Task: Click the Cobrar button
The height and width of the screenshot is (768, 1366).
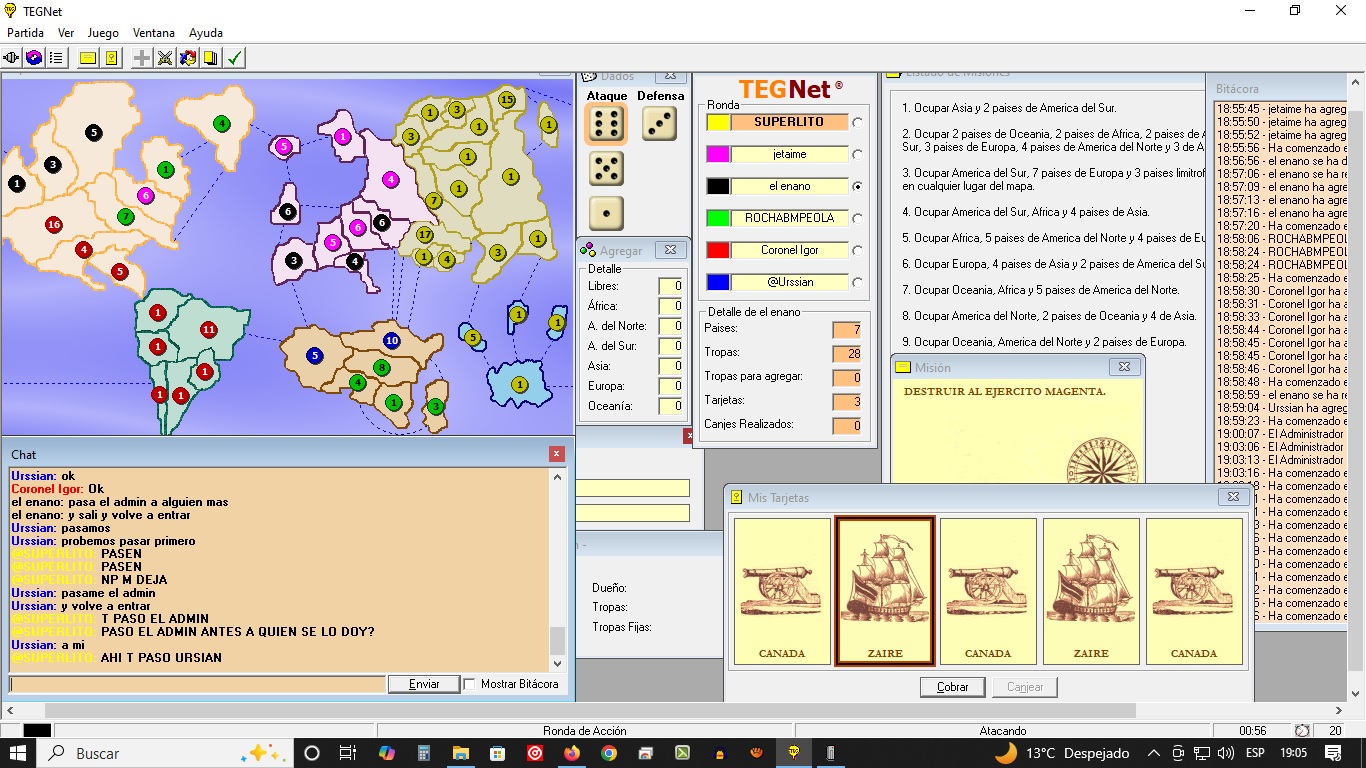Action: click(x=952, y=687)
